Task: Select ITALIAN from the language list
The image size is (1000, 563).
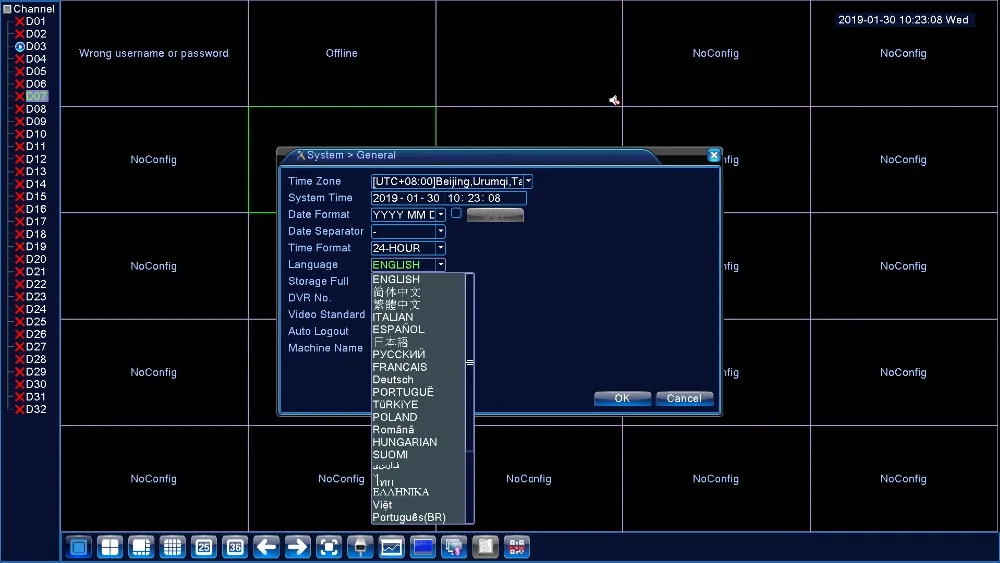Action: pos(393,317)
